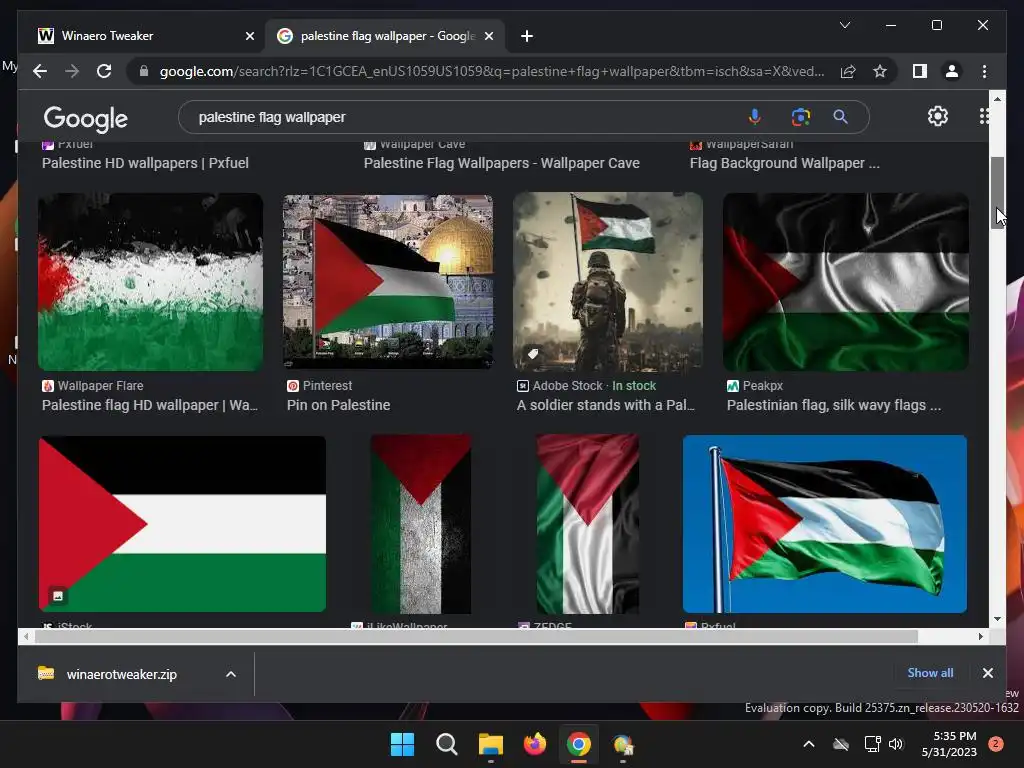Image resolution: width=1024 pixels, height=768 pixels.
Task: Click the forward navigation arrow
Action: point(72,71)
